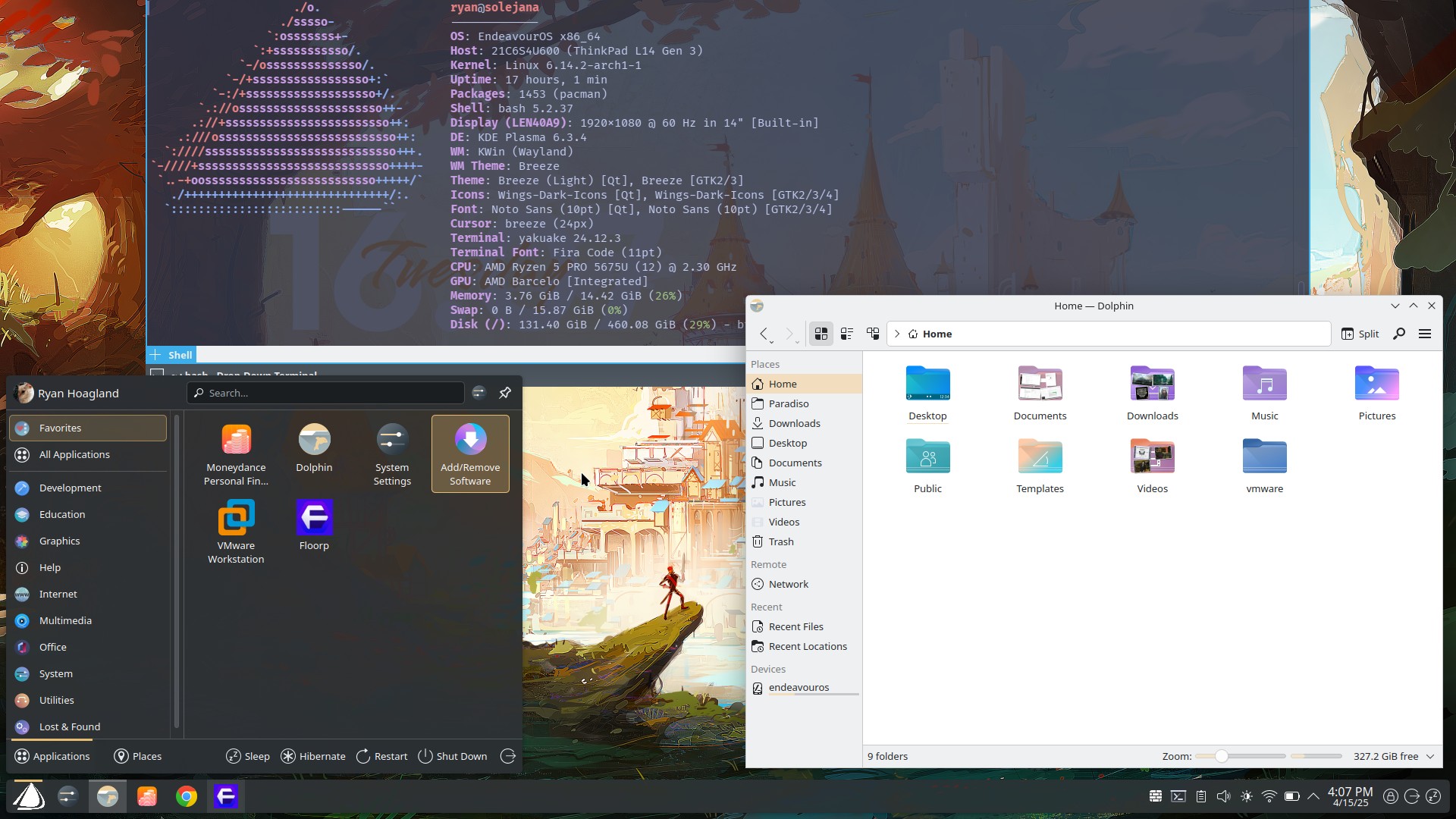Viewport: 1456px width, 819px height.
Task: Click the round arrow button after Shut Down
Action: (508, 756)
